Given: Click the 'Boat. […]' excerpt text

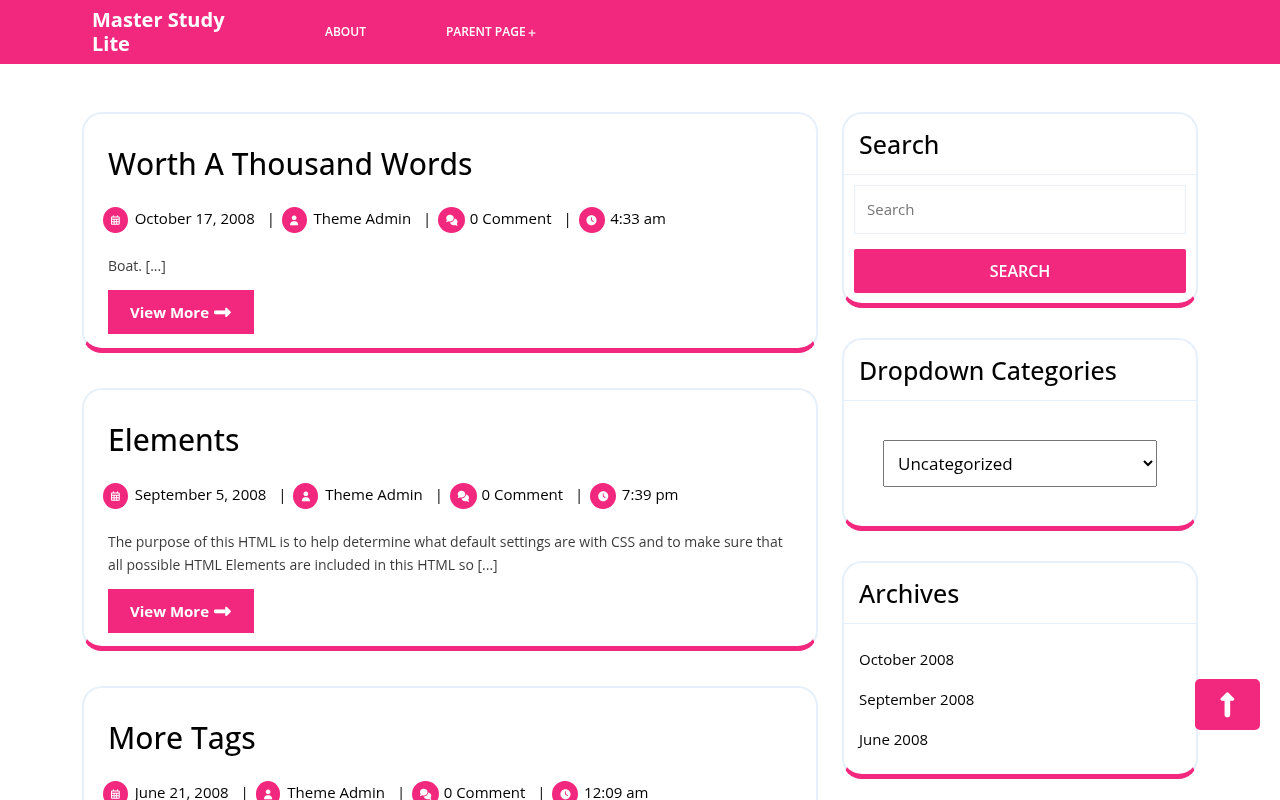Looking at the screenshot, I should coord(137,266).
